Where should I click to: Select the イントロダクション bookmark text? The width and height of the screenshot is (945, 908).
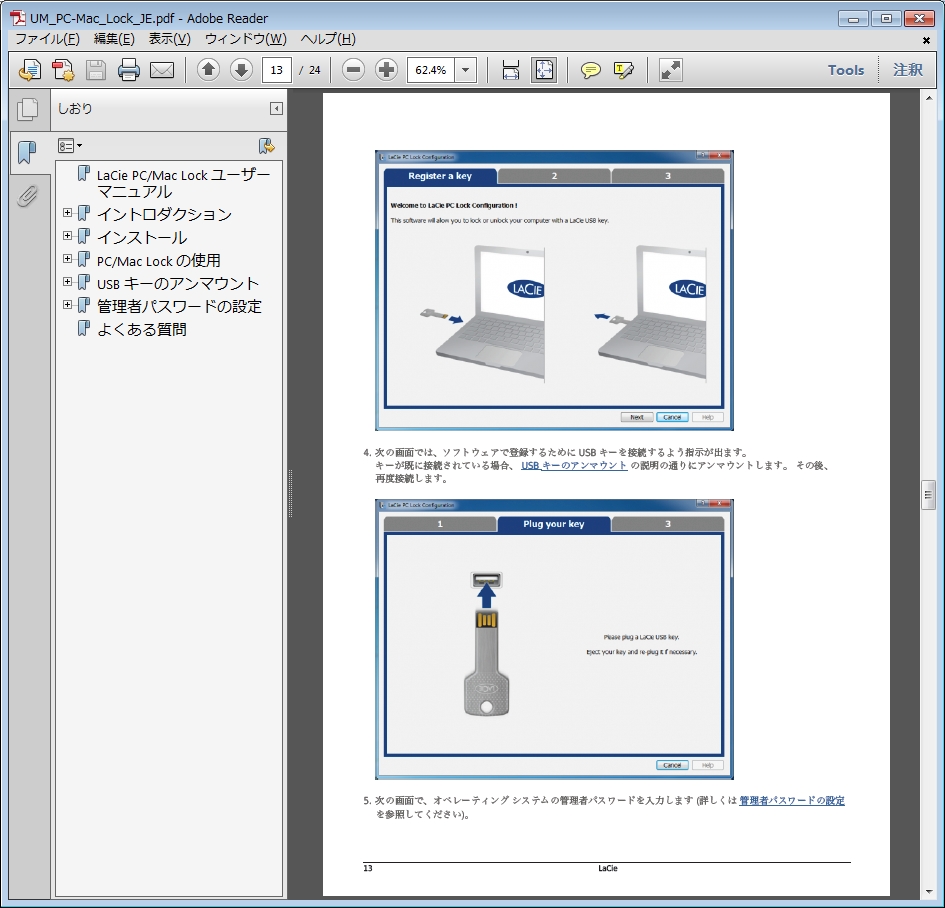tap(164, 215)
